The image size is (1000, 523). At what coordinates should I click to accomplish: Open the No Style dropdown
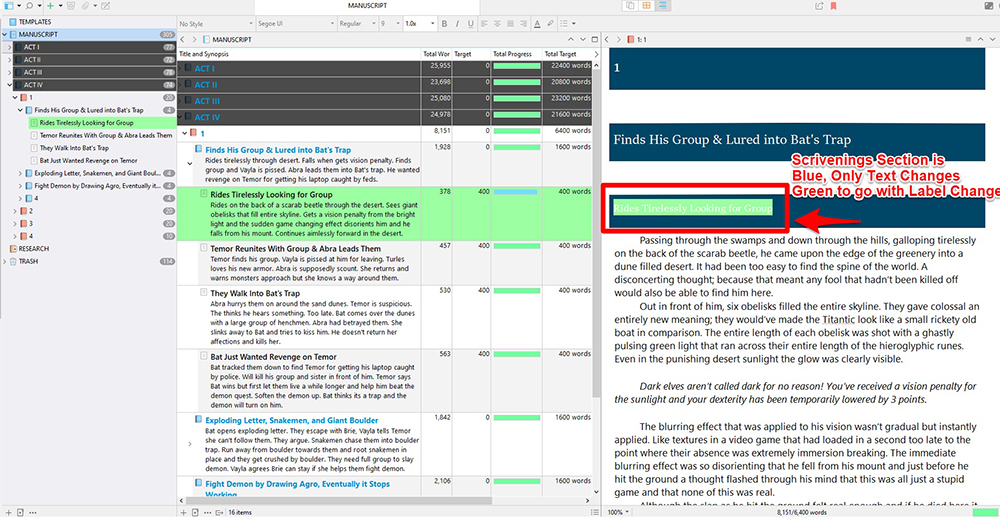tap(216, 24)
